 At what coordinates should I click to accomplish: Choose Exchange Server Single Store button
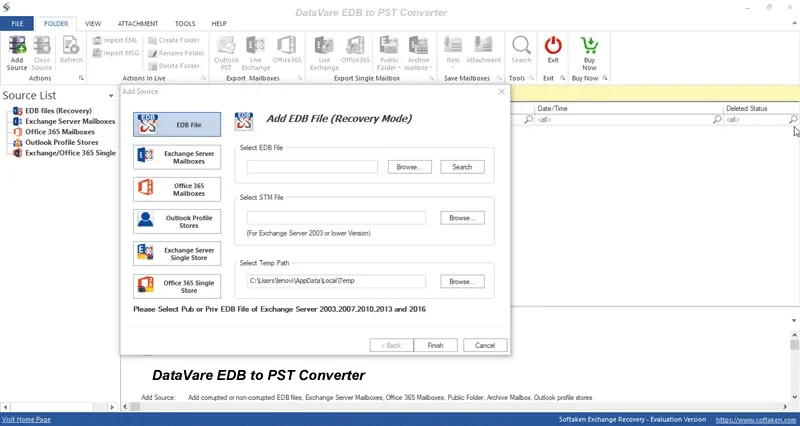177,254
